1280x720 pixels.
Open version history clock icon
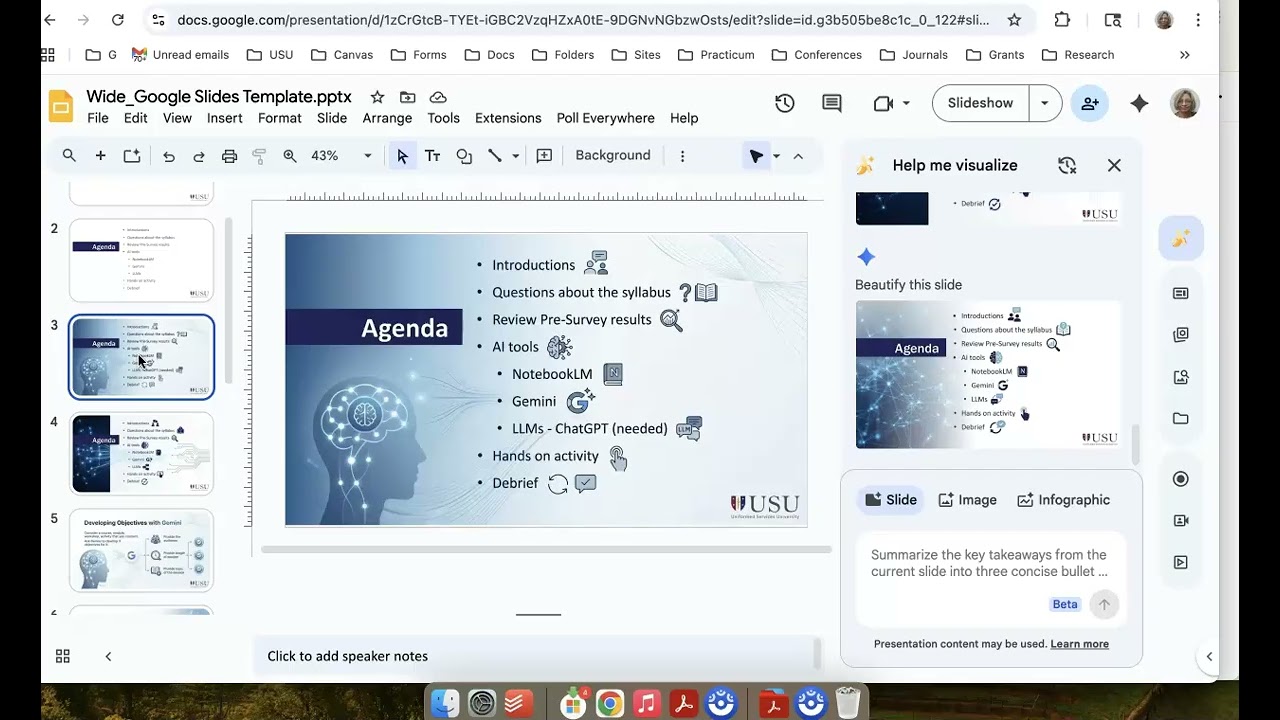tap(785, 103)
